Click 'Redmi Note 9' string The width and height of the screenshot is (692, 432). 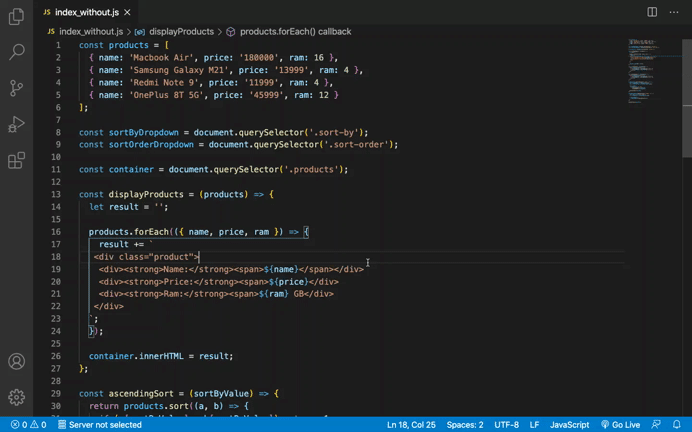[x=164, y=83]
